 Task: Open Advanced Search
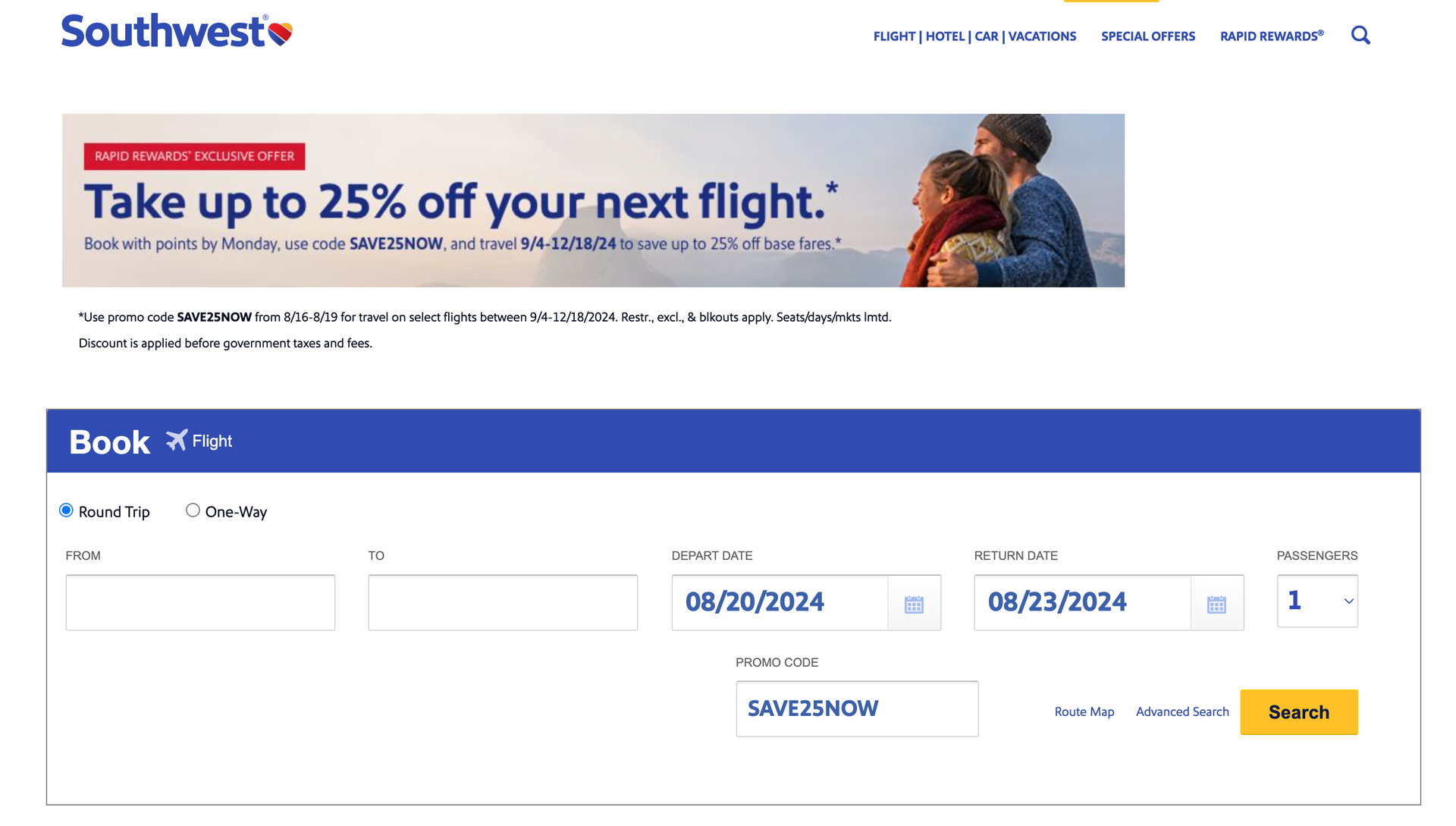(x=1181, y=711)
